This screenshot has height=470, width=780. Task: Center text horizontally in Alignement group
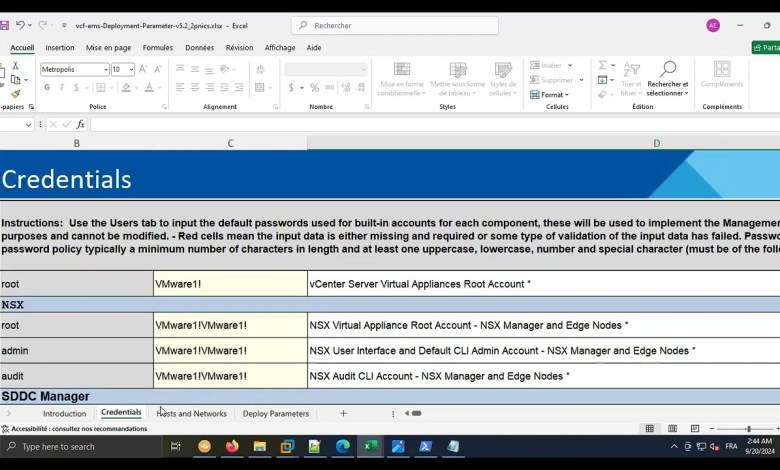tap(195, 88)
